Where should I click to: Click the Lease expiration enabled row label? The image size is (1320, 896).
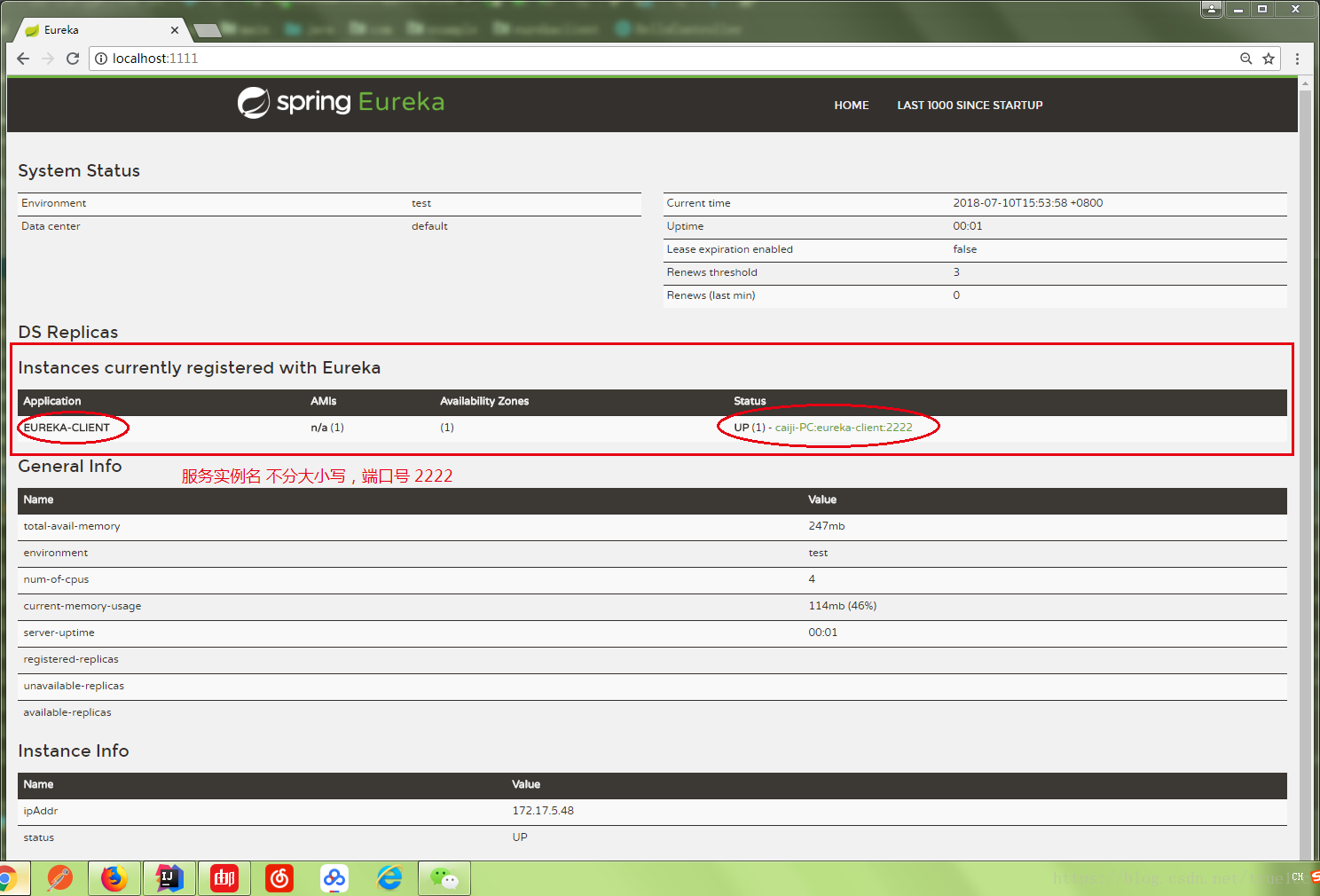point(729,249)
